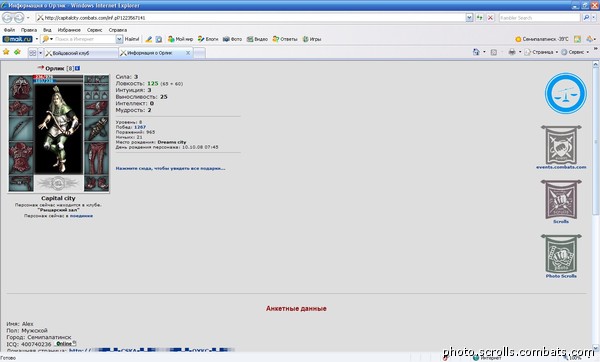Image resolution: width=600 pixels, height=362 pixels.
Task: Click the blue info icon next to Орлик [8]
Action: pyautogui.click(x=78, y=68)
